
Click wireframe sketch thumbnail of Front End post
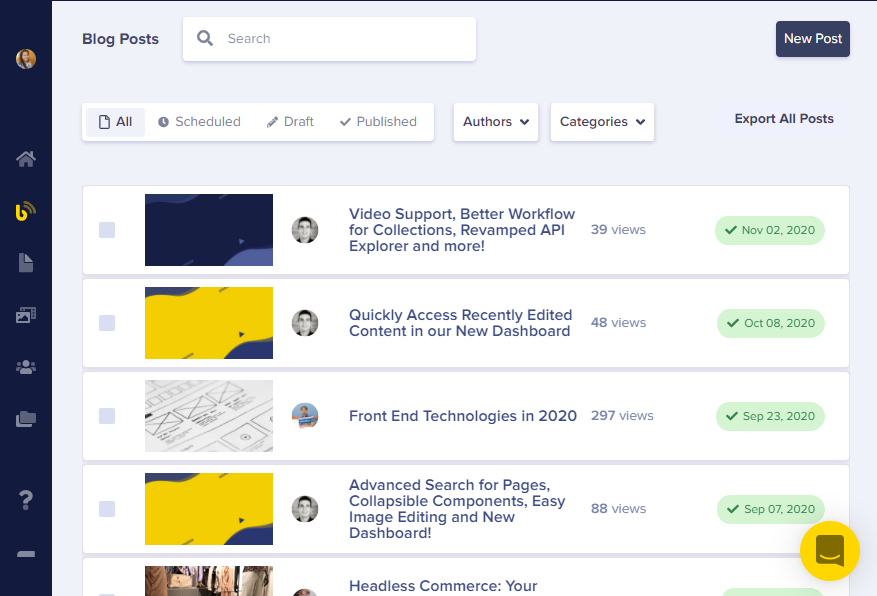pyautogui.click(x=209, y=416)
